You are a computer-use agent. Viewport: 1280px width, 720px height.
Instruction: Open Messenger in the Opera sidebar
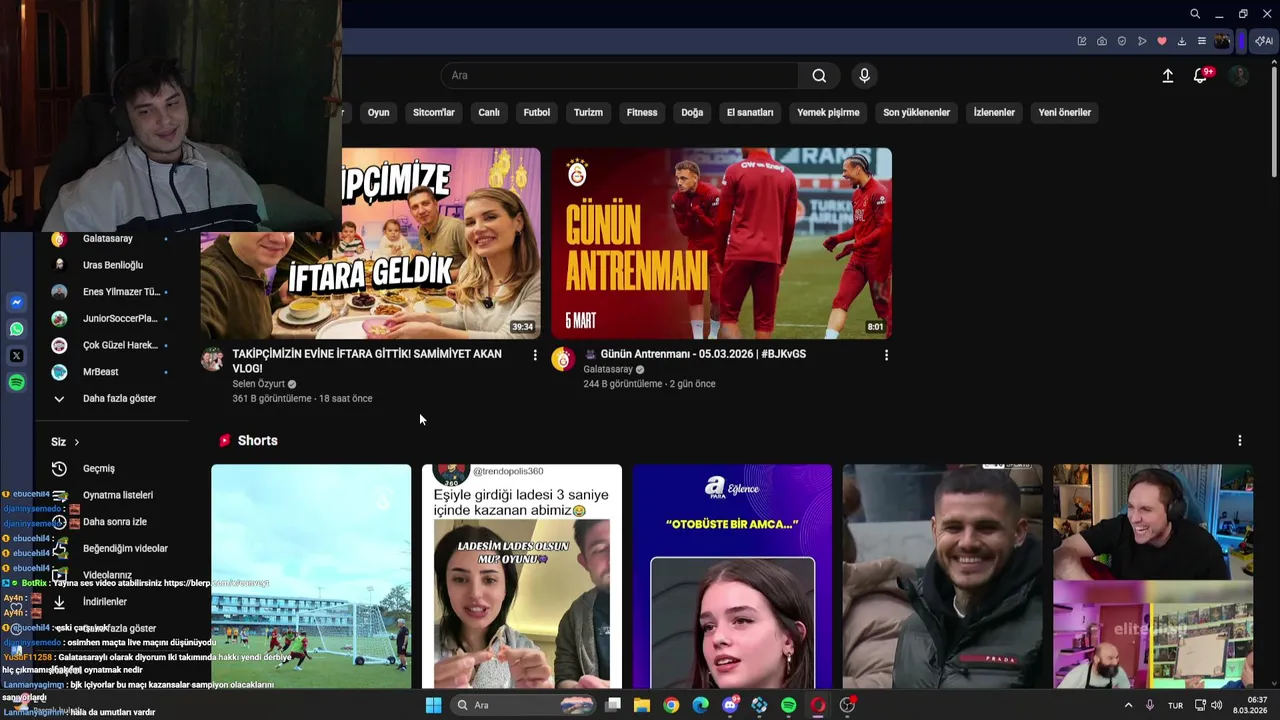[x=16, y=302]
